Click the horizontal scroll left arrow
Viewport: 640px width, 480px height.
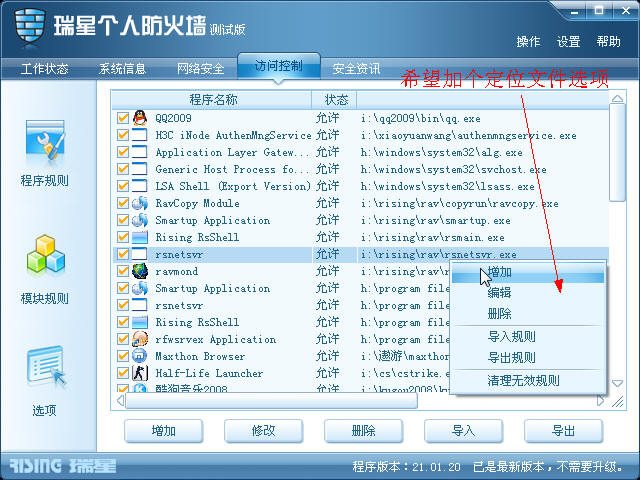tap(120, 401)
